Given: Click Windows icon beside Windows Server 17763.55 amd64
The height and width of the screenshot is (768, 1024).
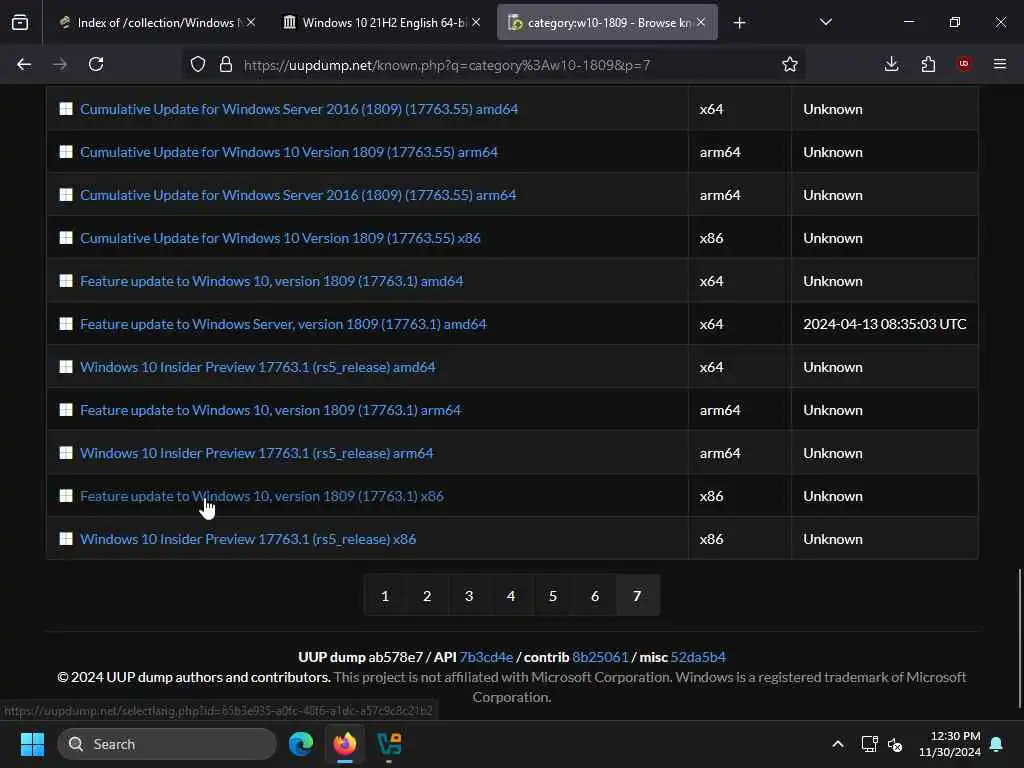Looking at the screenshot, I should (66, 109).
